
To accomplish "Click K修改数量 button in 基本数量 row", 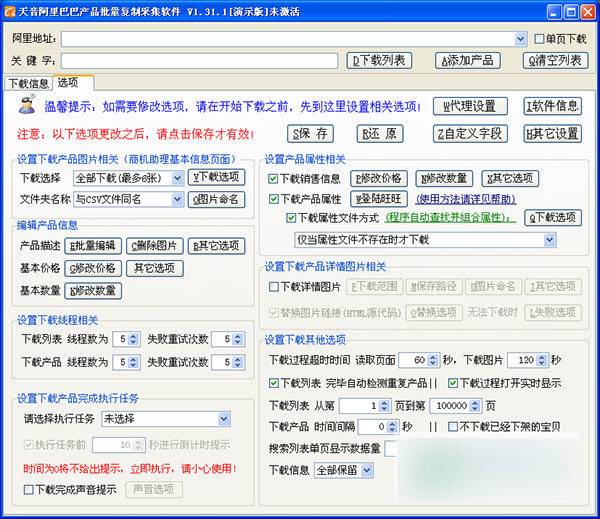I will (93, 291).
